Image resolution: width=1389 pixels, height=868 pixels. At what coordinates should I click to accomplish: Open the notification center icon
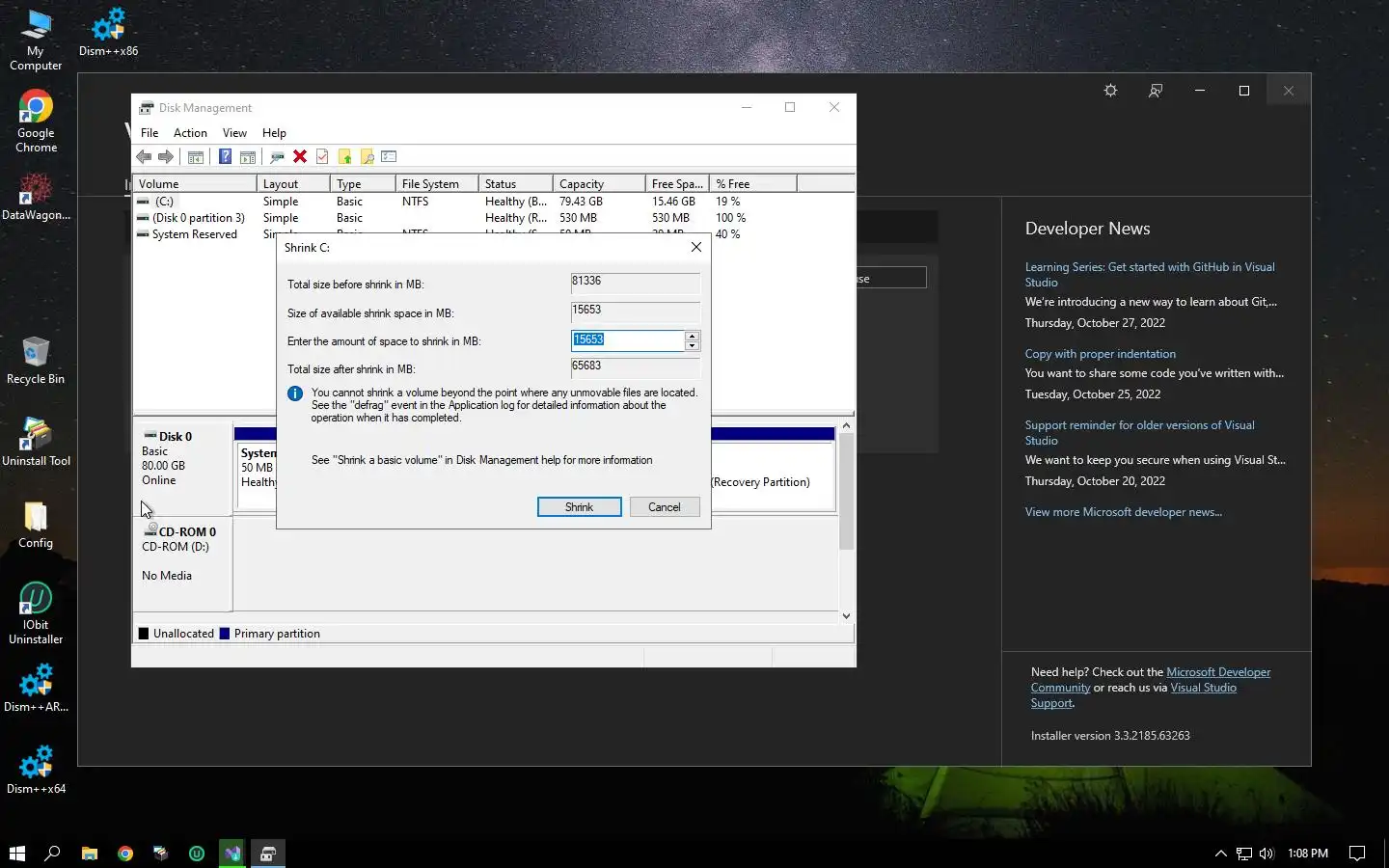[x=1357, y=854]
